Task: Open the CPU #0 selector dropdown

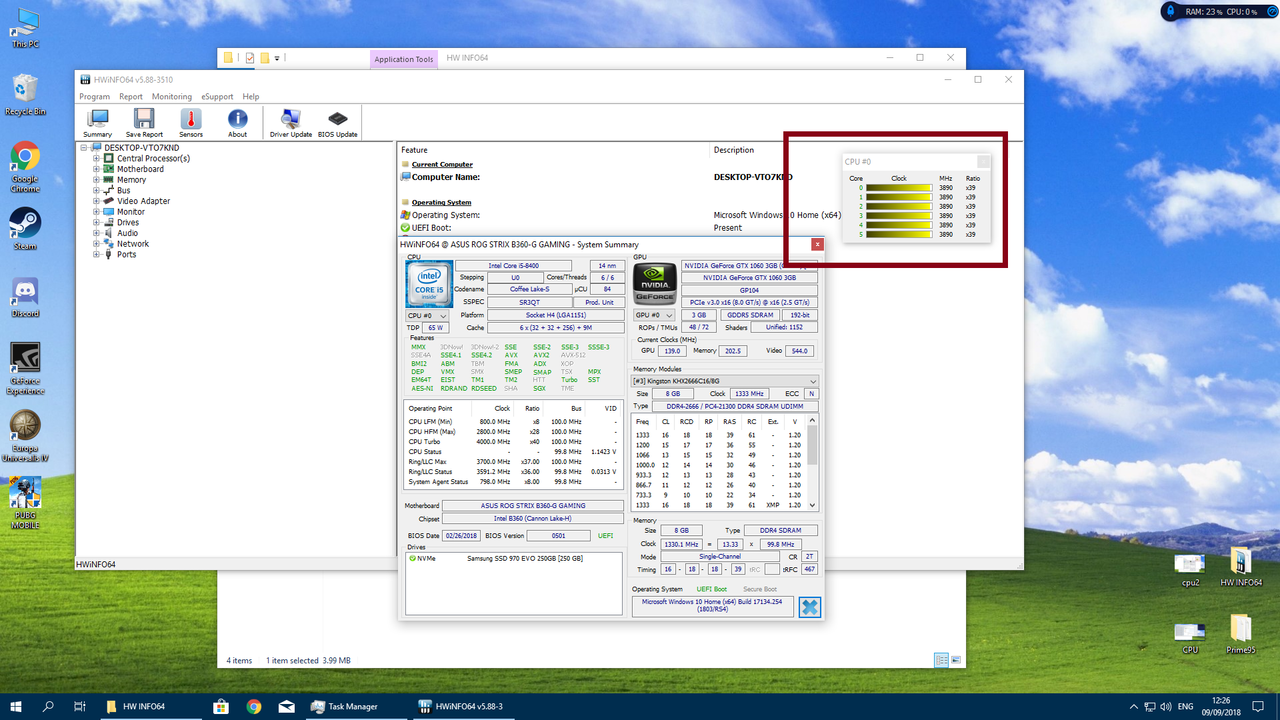Action: coord(427,315)
